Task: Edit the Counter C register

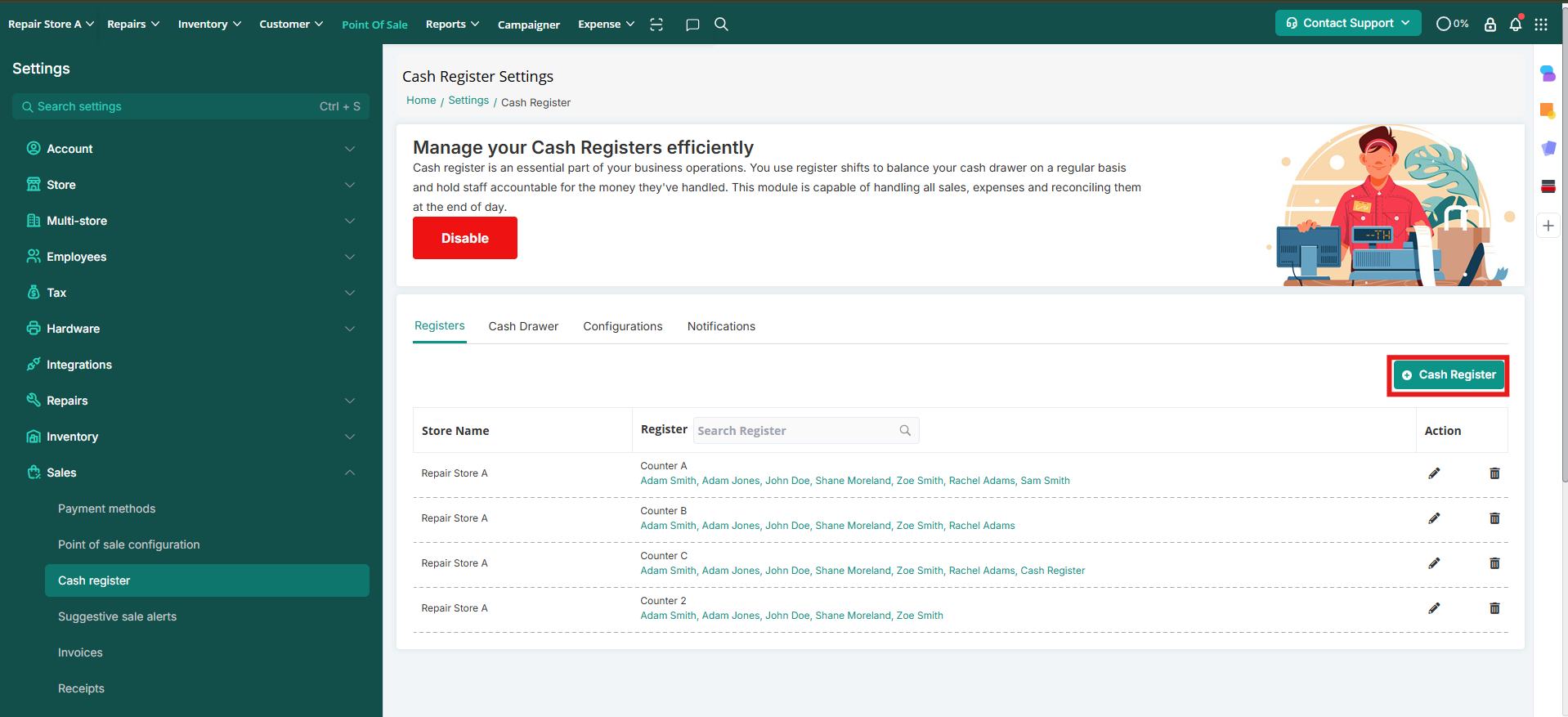Action: (x=1434, y=563)
